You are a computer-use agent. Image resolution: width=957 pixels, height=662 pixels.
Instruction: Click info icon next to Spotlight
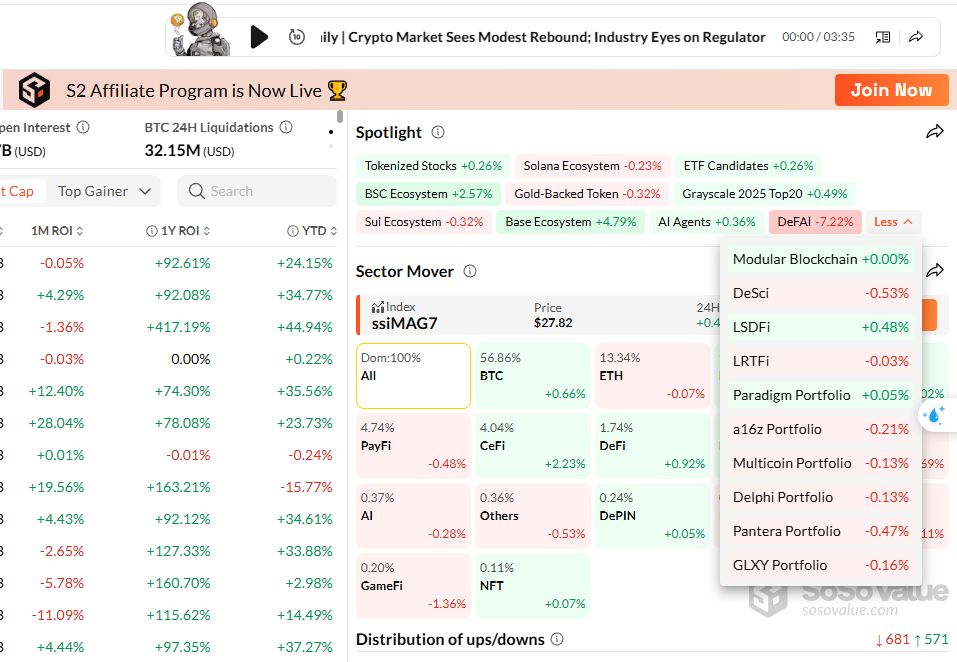[438, 132]
